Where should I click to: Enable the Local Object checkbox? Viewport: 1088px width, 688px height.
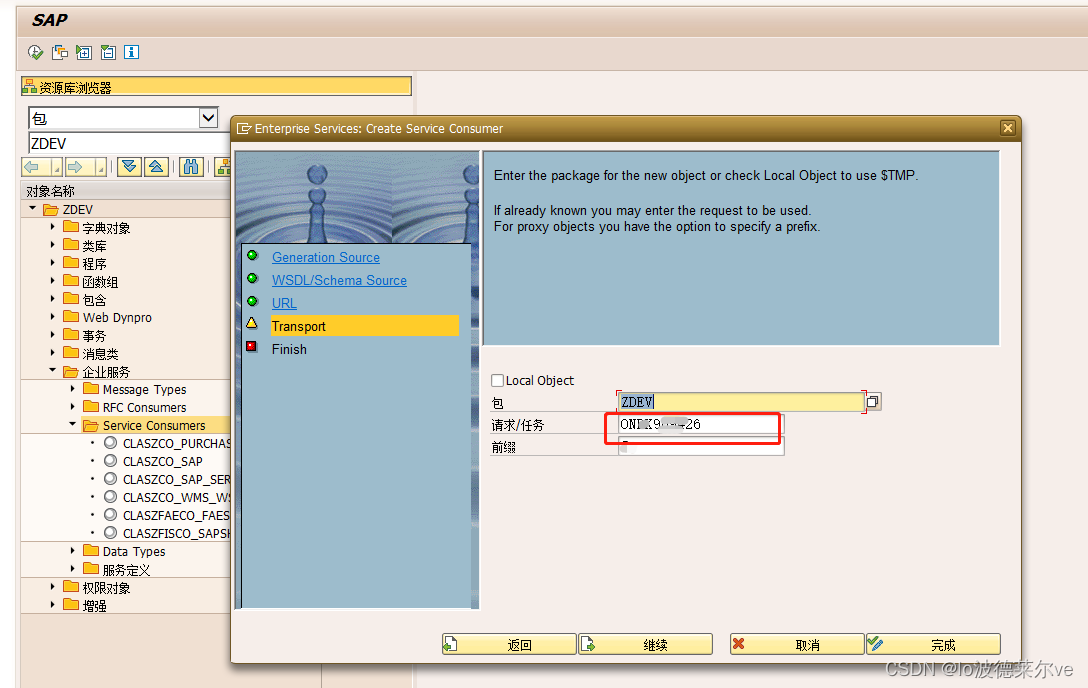pos(497,381)
